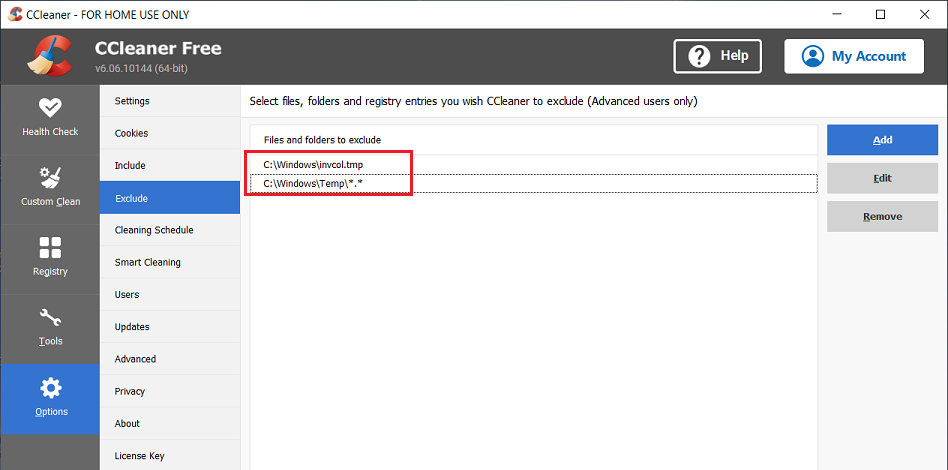Image resolution: width=948 pixels, height=470 pixels.
Task: Select the C:\Windows\invcol.tmp entry
Action: click(313, 164)
